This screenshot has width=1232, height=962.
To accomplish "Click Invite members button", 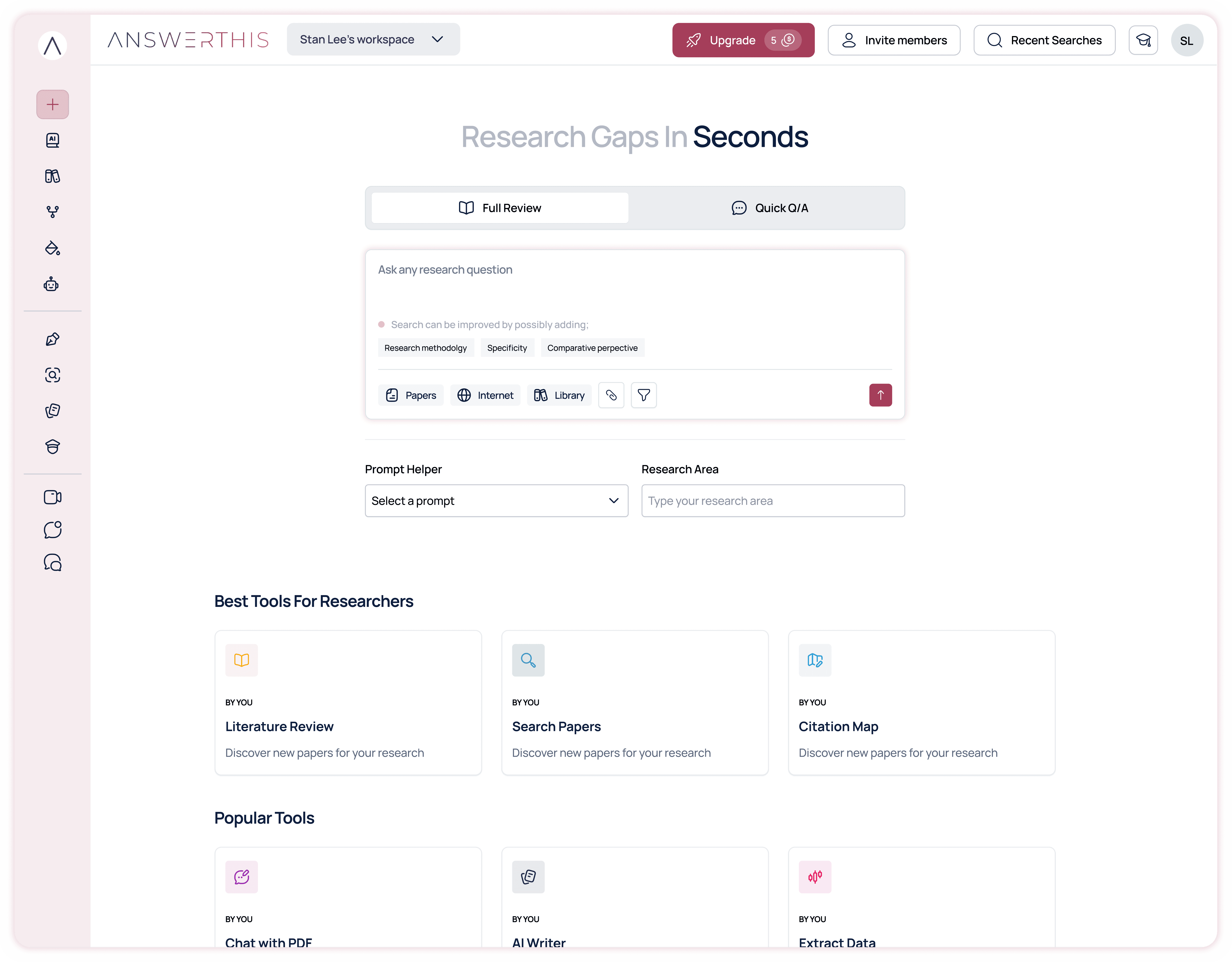I will tap(894, 40).
